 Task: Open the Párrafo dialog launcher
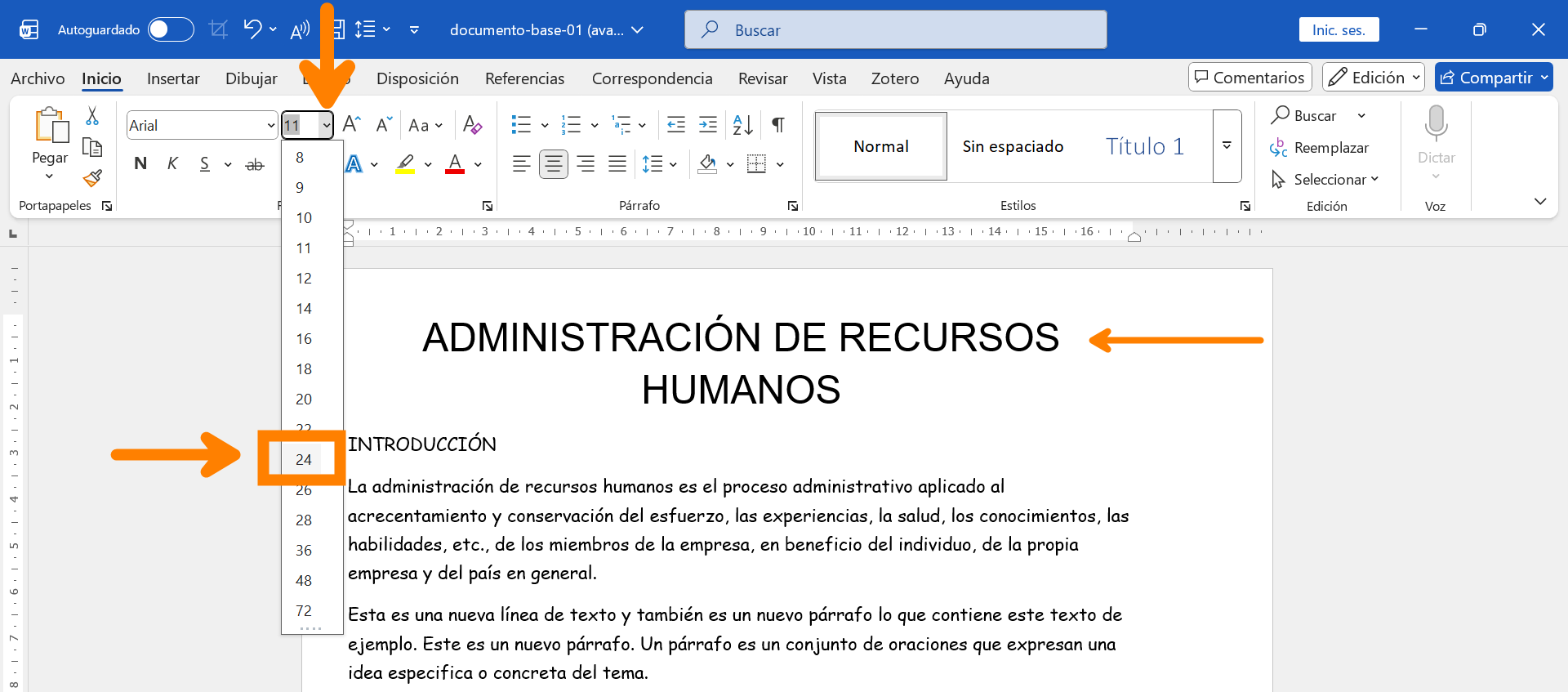[x=792, y=206]
